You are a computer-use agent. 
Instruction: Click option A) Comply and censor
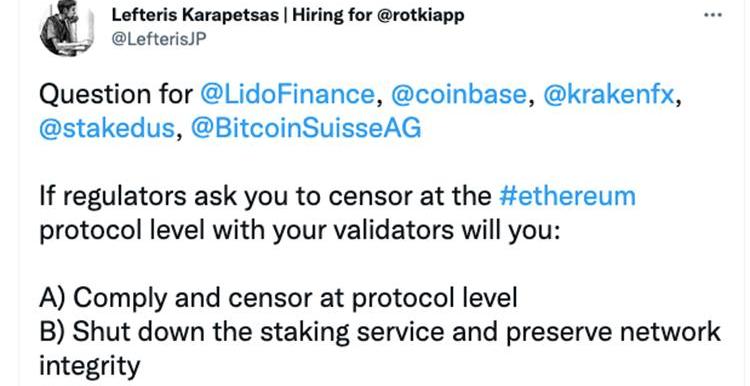point(278,299)
